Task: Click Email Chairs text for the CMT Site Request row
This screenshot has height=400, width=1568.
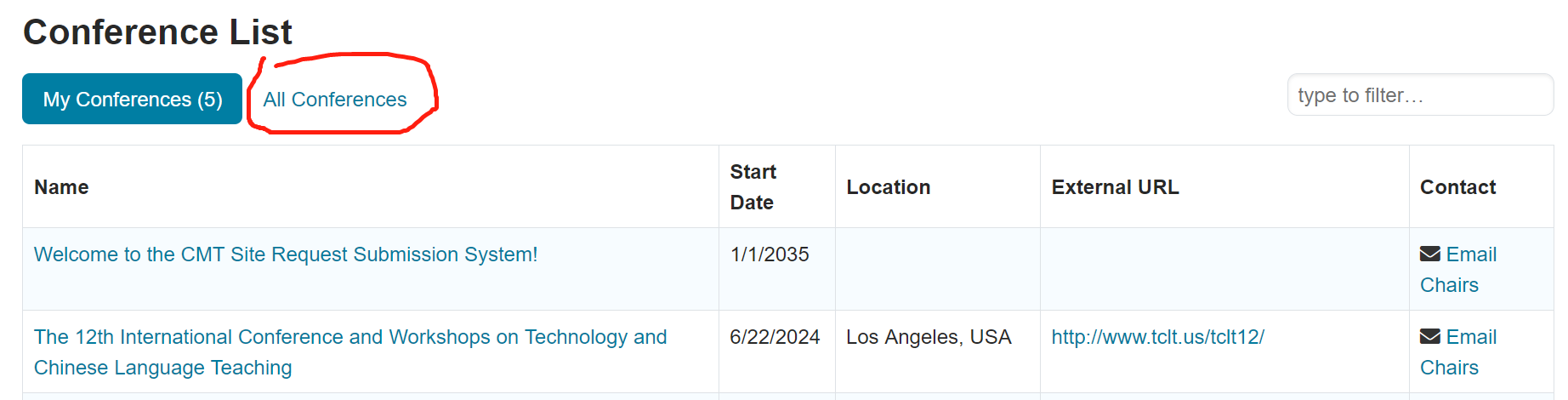Action: tap(1458, 270)
